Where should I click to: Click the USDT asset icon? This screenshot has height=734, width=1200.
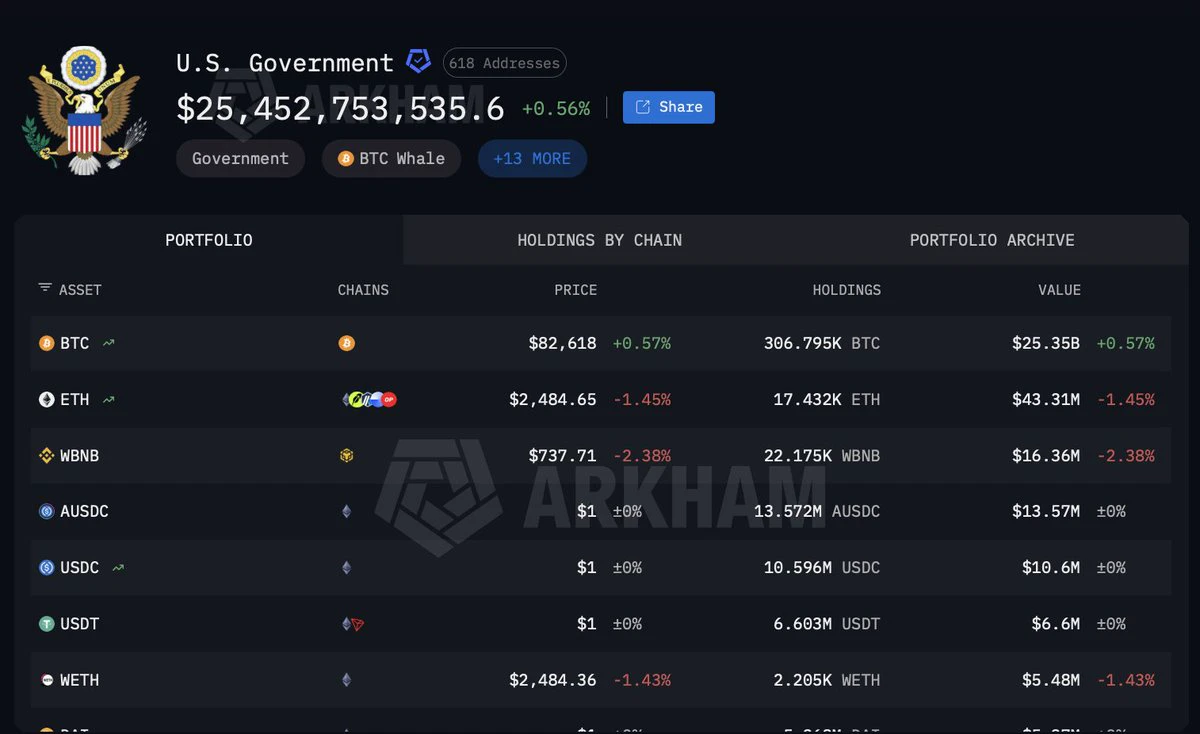[46, 623]
